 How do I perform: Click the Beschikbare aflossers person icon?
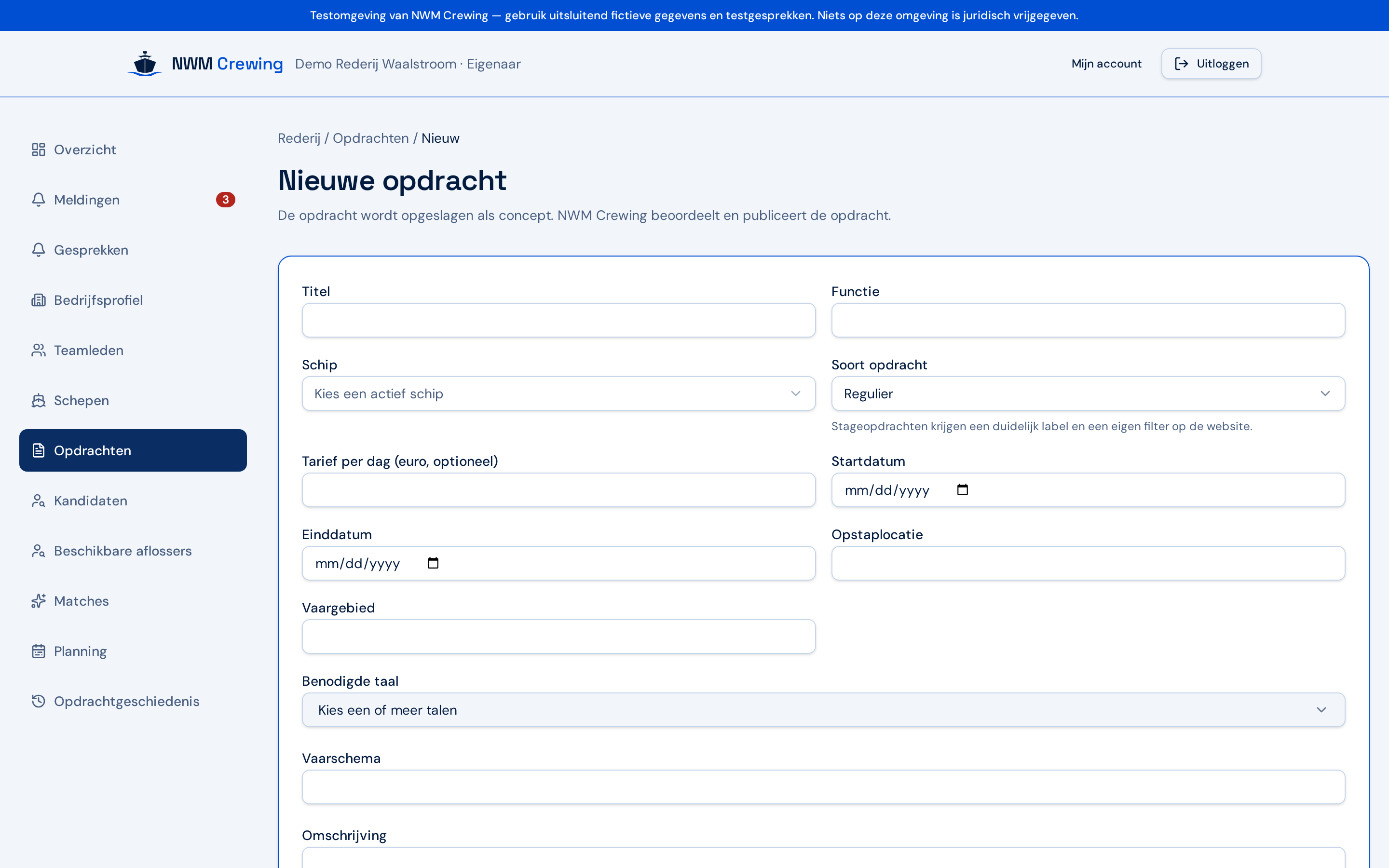[39, 551]
